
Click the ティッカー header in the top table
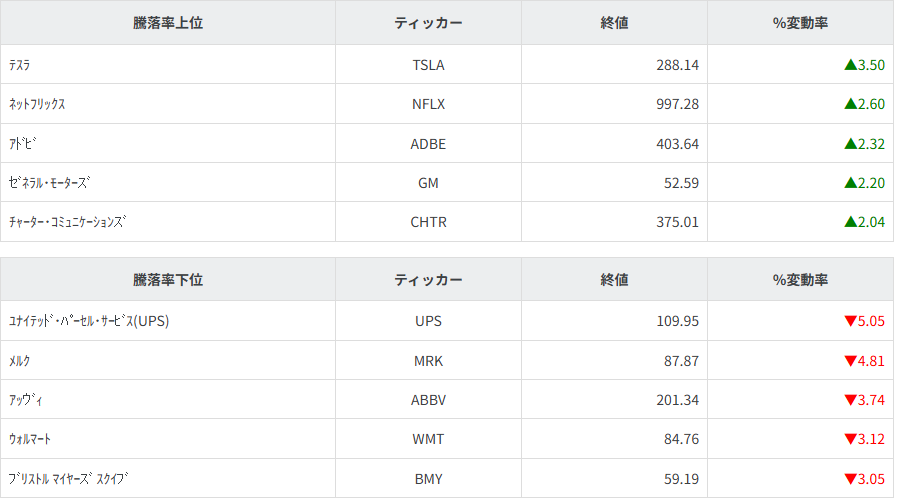(x=428, y=23)
